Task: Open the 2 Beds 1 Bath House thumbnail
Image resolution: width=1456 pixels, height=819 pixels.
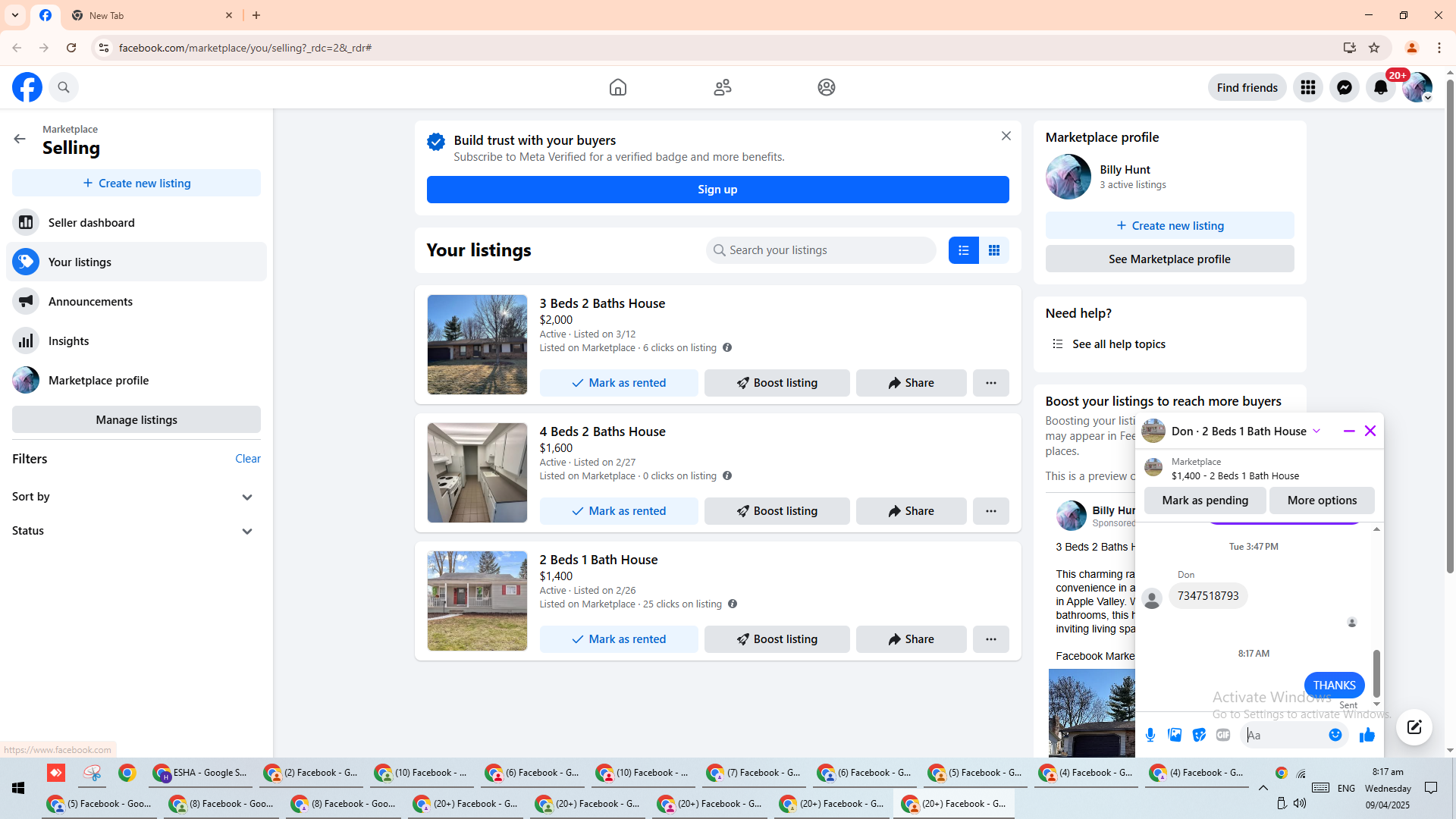Action: pos(477,601)
